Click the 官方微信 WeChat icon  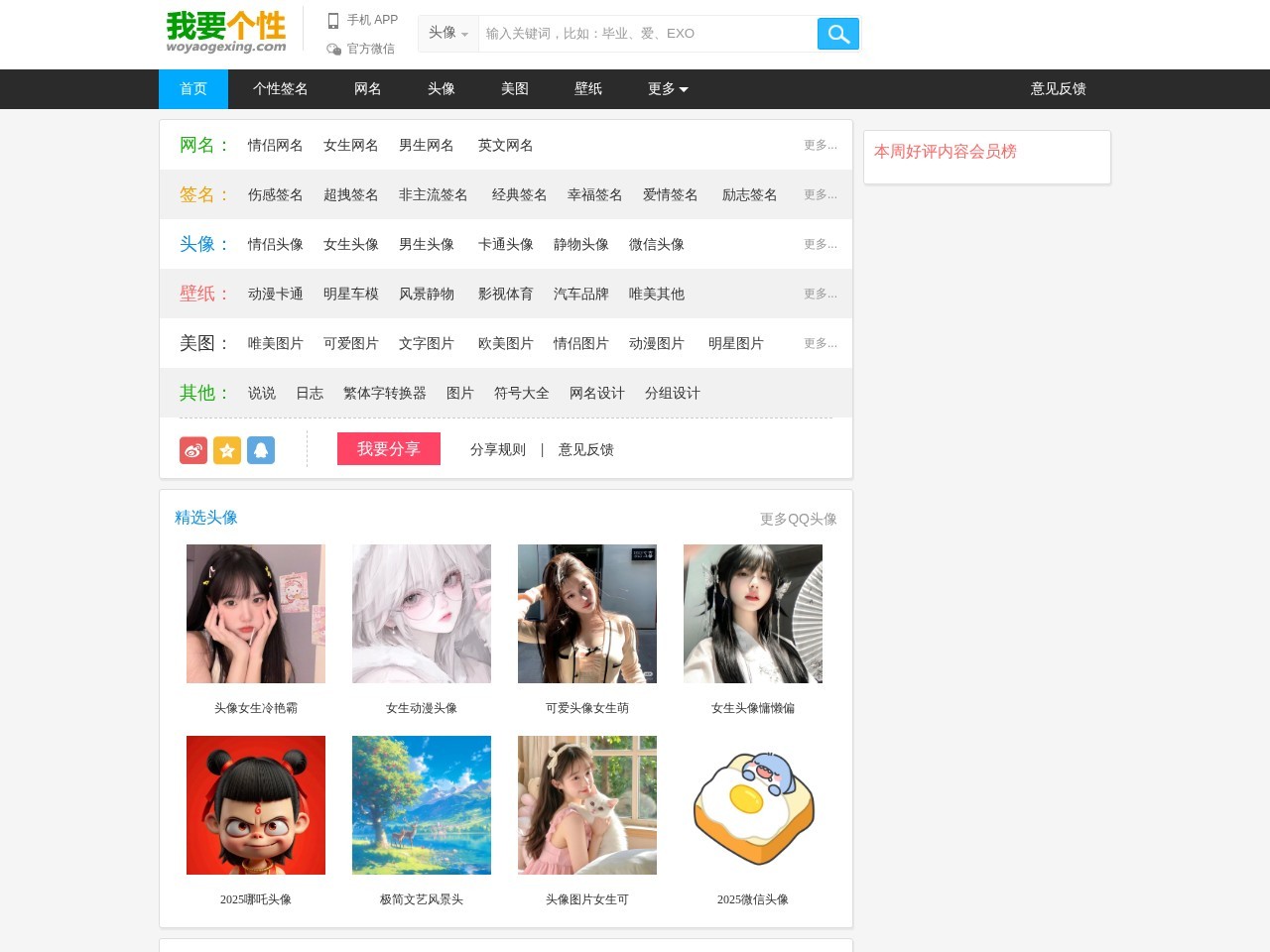[334, 47]
